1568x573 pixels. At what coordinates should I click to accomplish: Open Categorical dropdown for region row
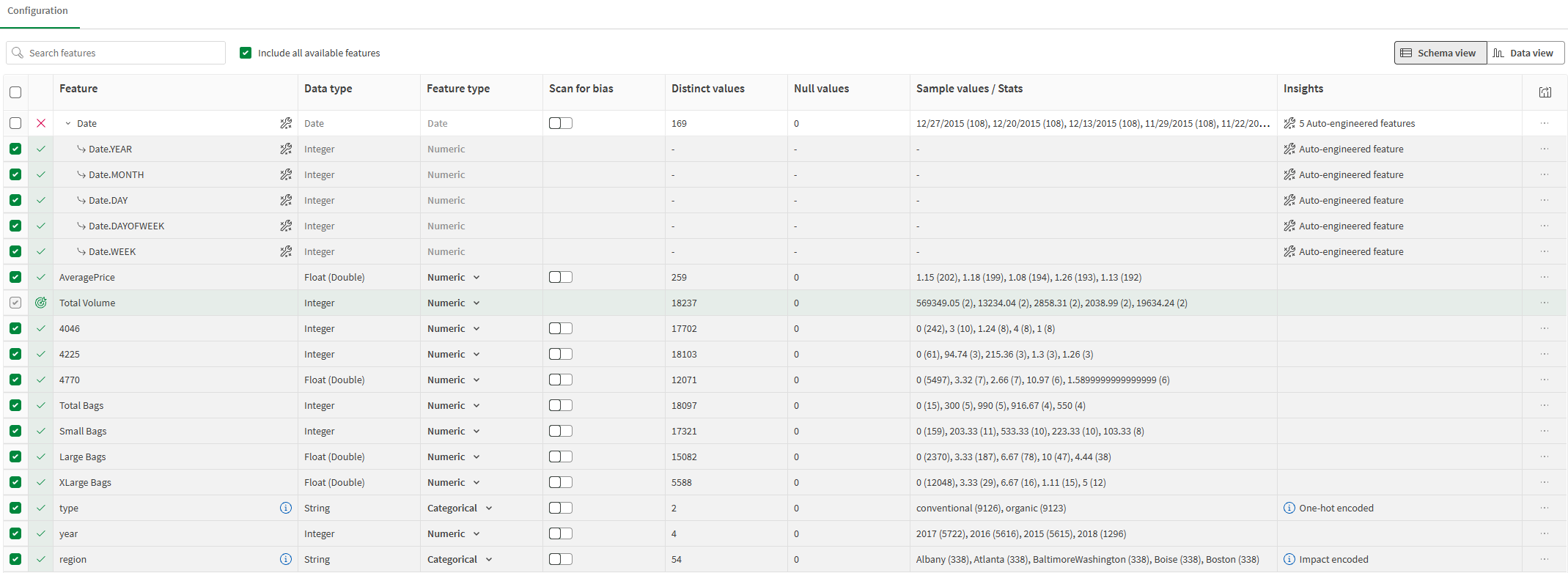pos(460,559)
